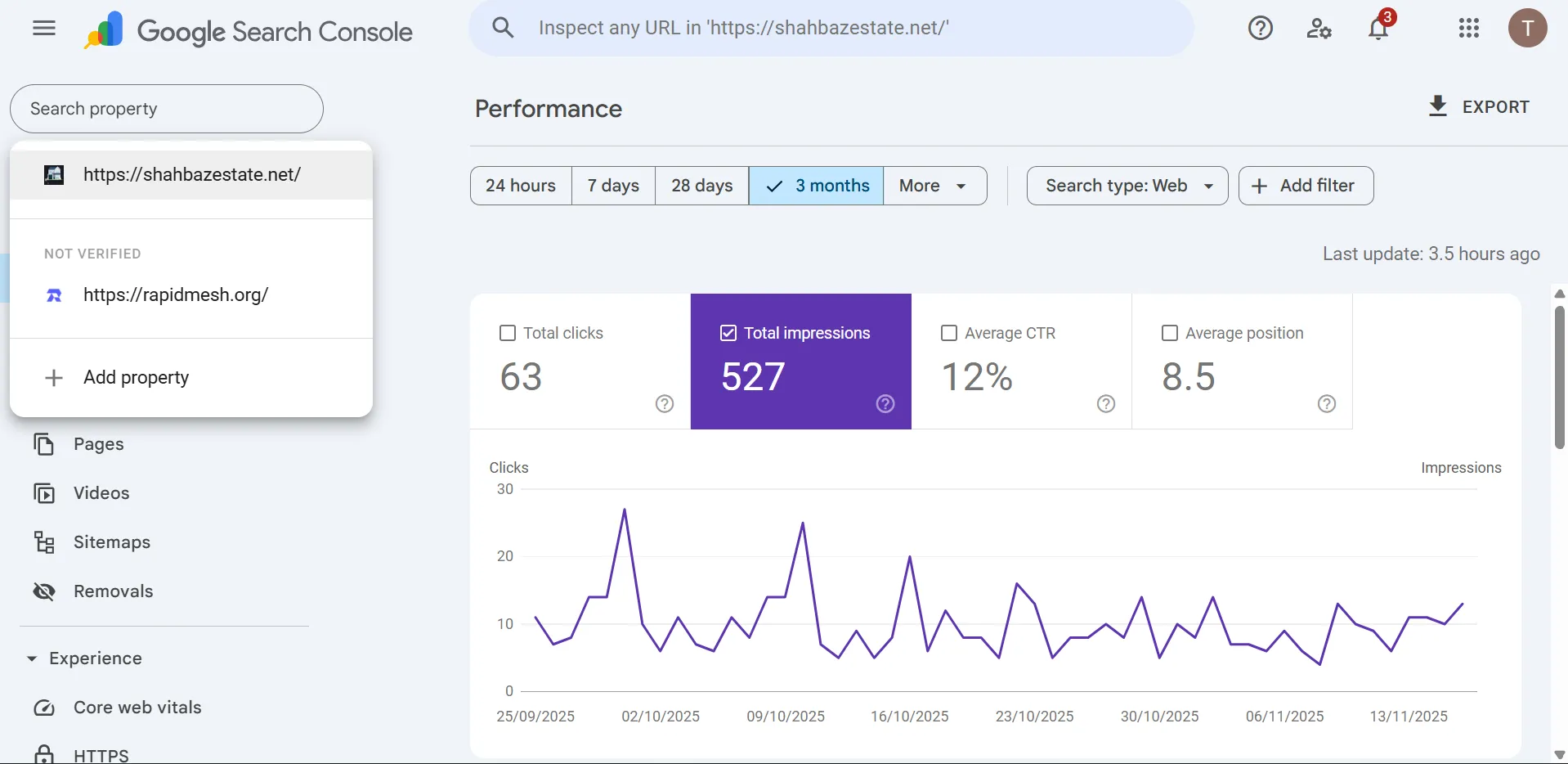Collapse the Experience section
Viewport: 1568px width, 764px height.
pyautogui.click(x=32, y=658)
